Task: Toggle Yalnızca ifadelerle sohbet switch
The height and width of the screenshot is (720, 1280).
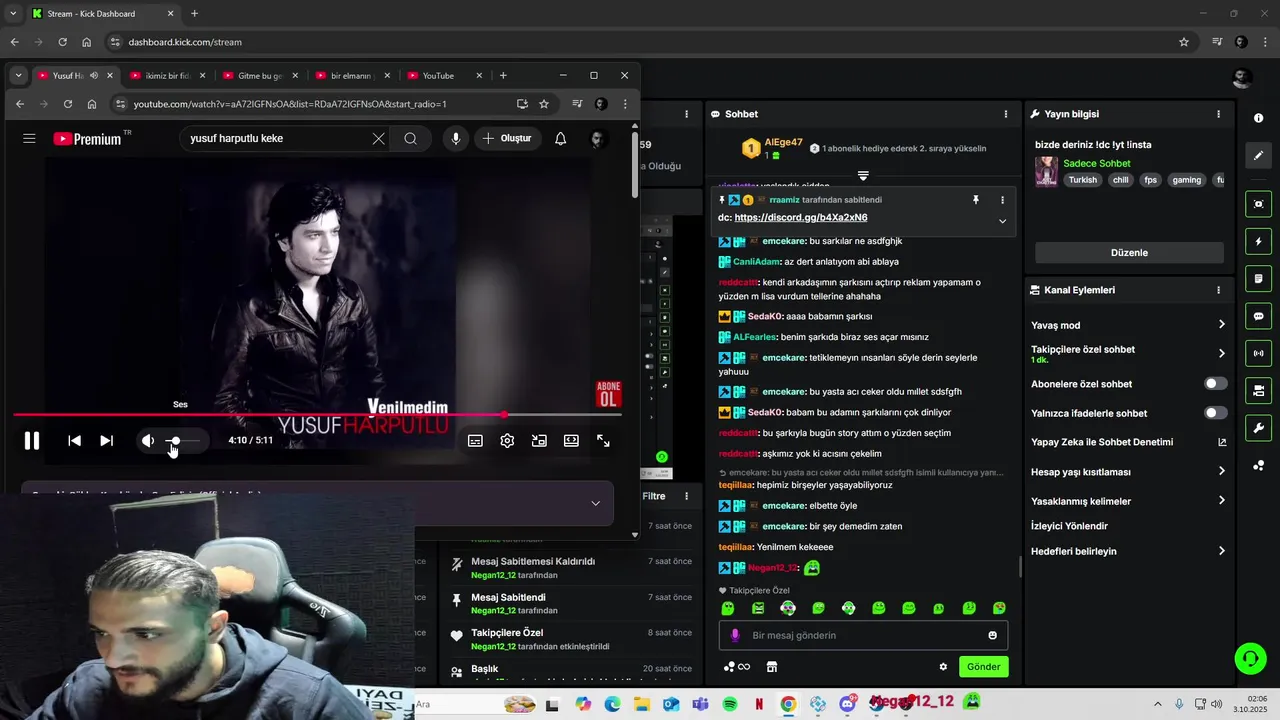Action: [1215, 413]
